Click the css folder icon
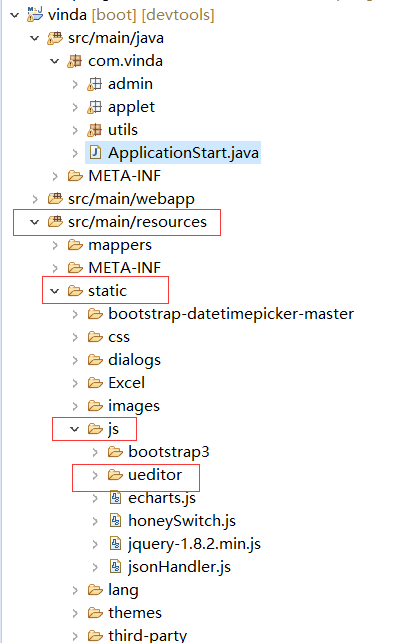The image size is (398, 643). tap(95, 337)
